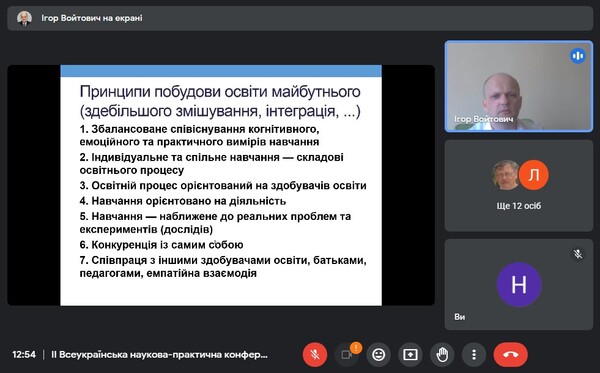Raise hand using the hand icon

point(442,355)
